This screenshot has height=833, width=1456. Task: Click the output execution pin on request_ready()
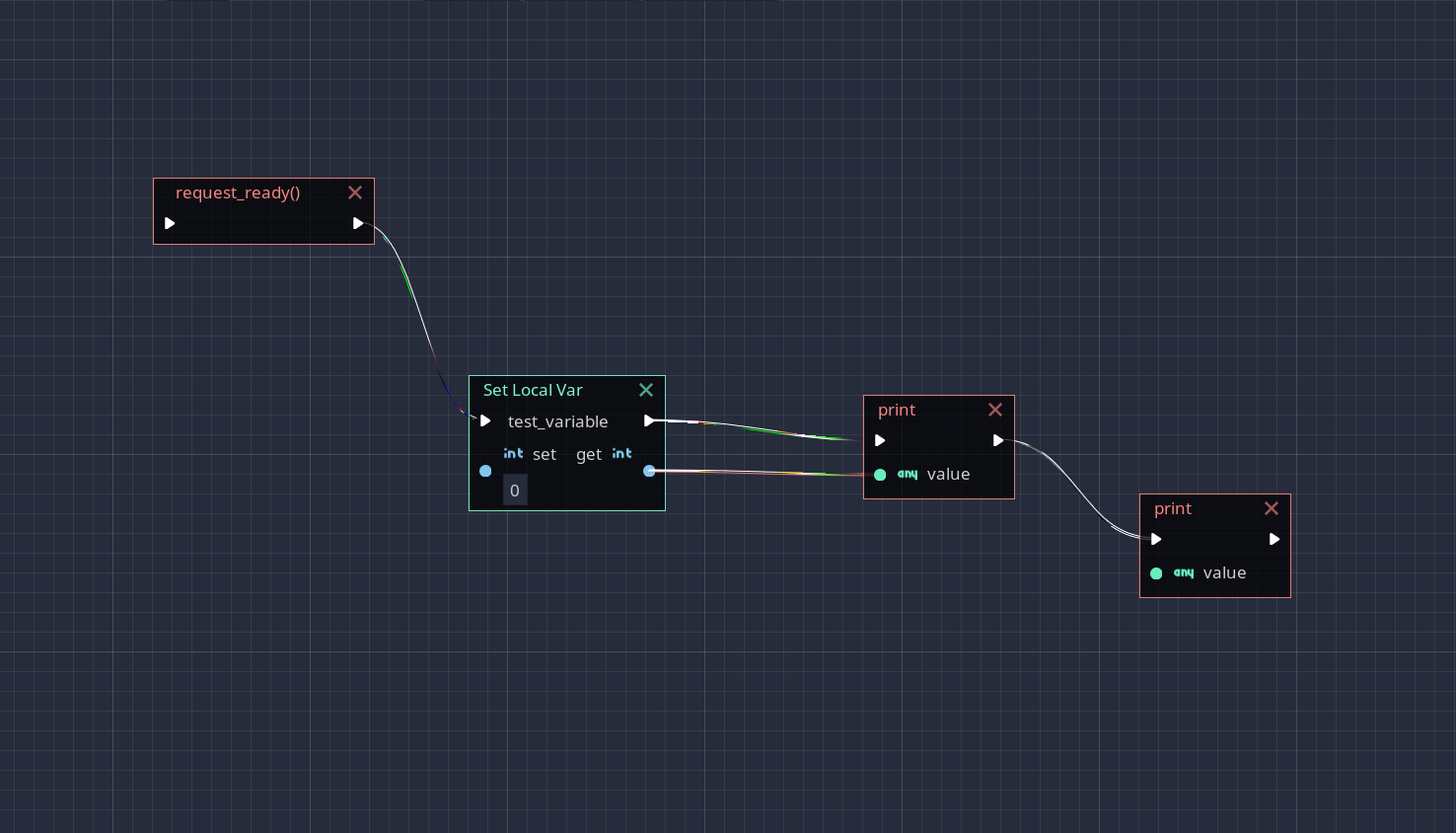pos(358,223)
